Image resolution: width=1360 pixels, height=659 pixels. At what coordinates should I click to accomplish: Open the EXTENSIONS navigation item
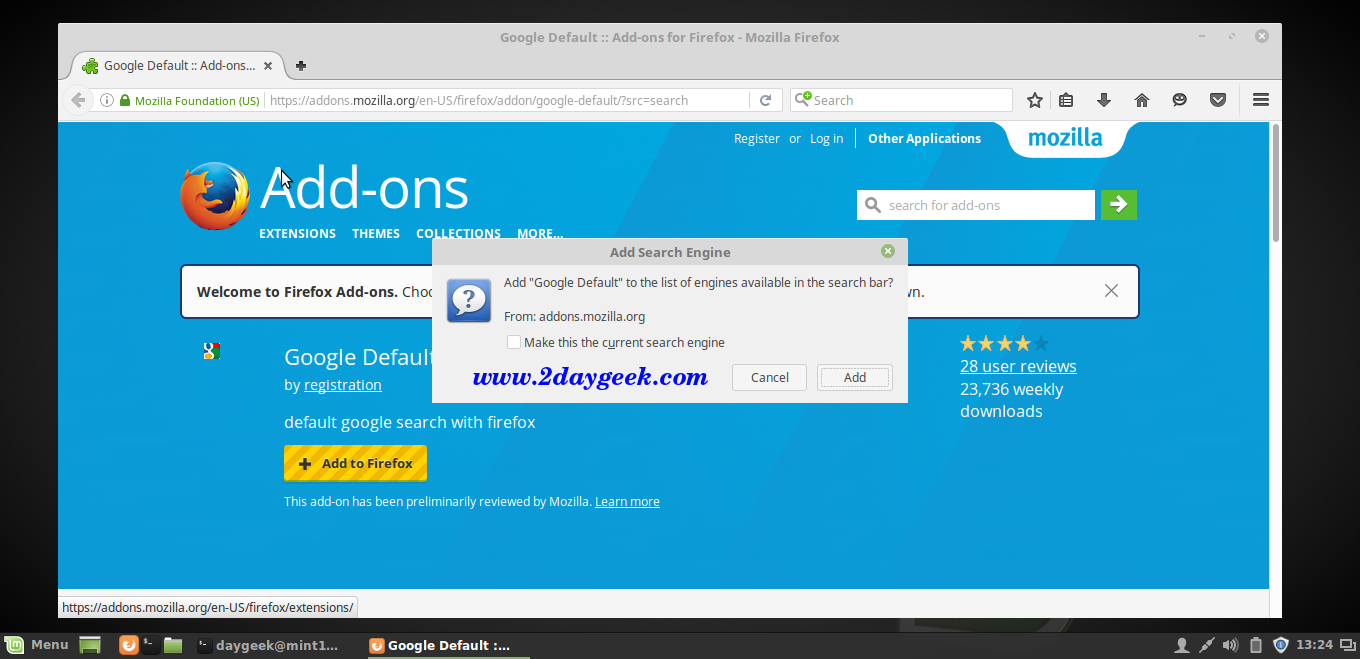[297, 233]
